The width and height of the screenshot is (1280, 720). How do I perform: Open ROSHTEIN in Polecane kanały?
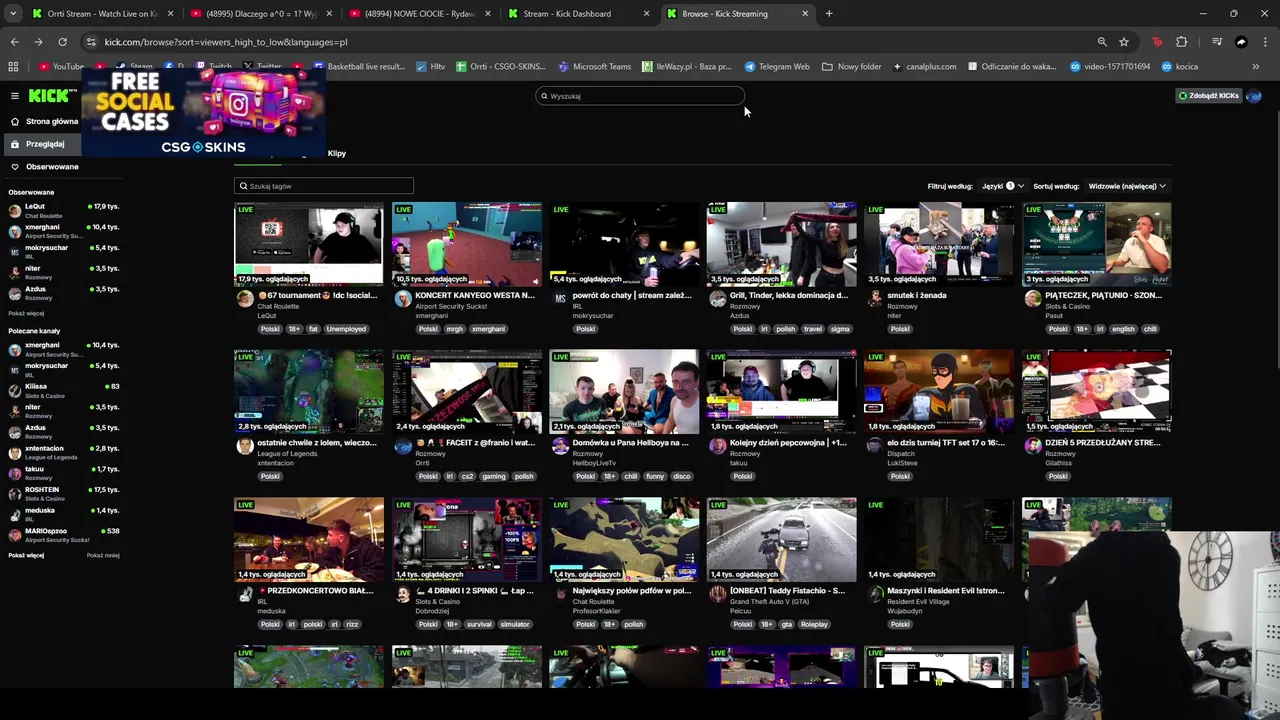pyautogui.click(x=64, y=494)
